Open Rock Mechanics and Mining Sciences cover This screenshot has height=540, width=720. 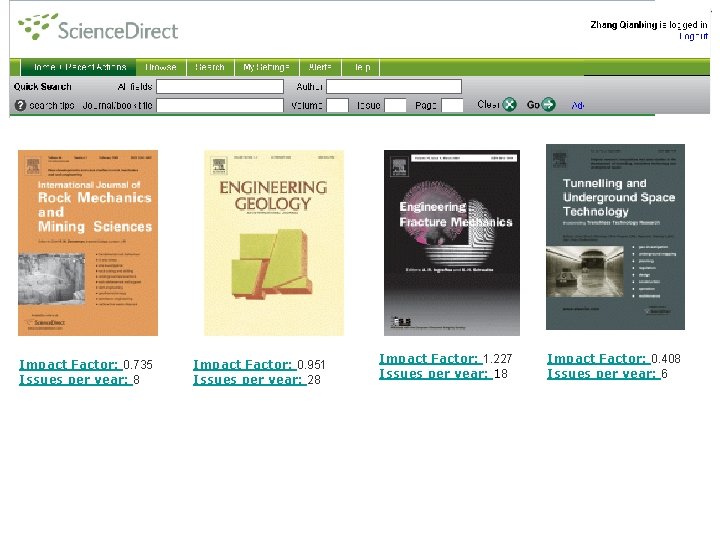[88, 243]
